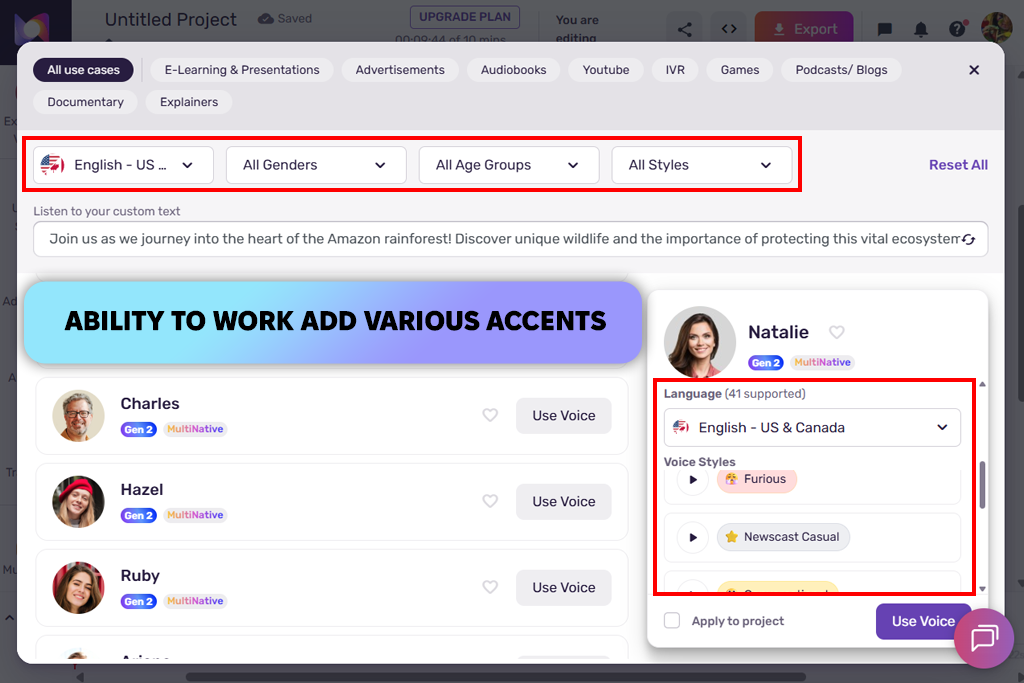Open the All Genders dropdown
Viewport: 1024px width, 683px height.
point(316,165)
